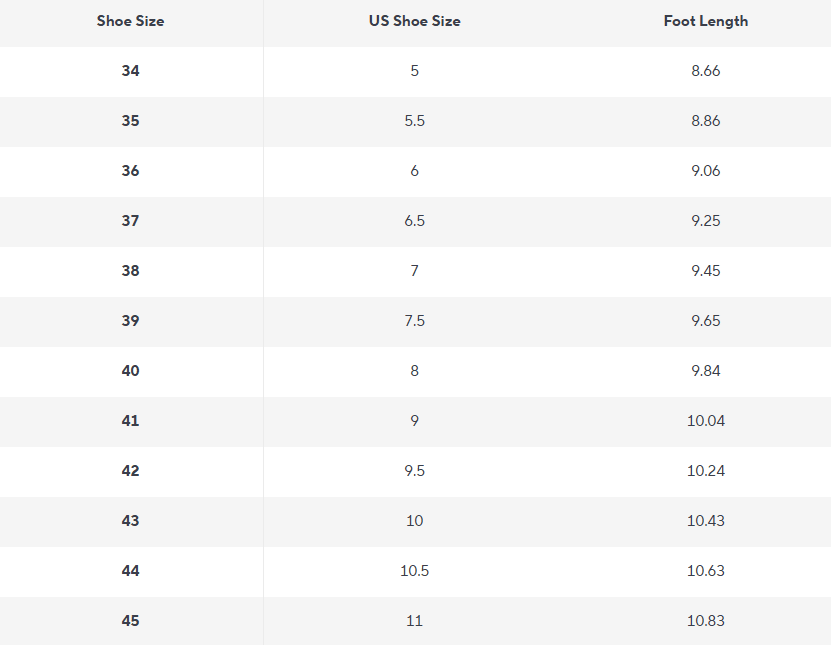This screenshot has width=831, height=645.
Task: Click US shoe size 7.5 value
Action: pos(414,321)
